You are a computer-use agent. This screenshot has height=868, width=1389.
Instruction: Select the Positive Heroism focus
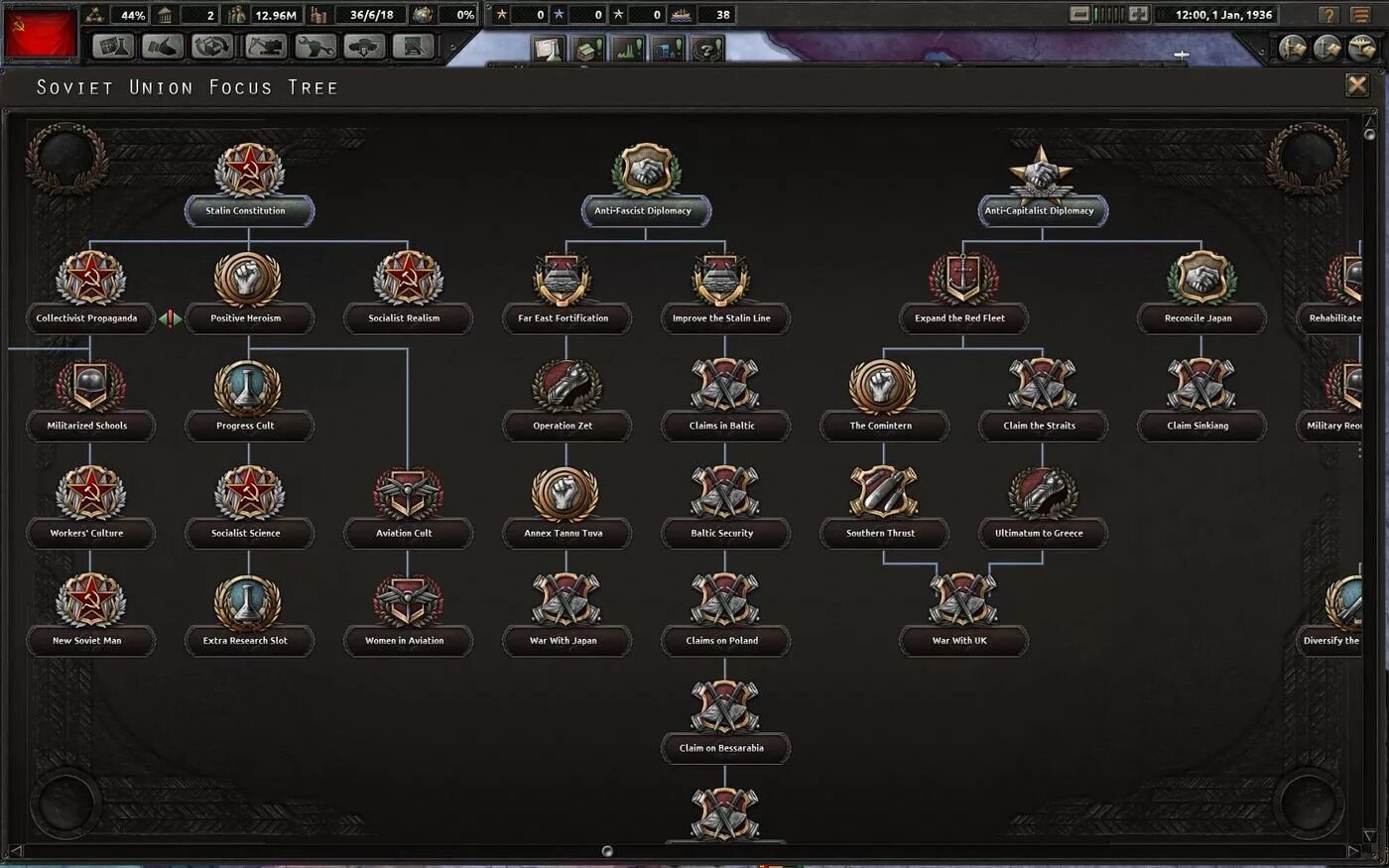pos(249,293)
